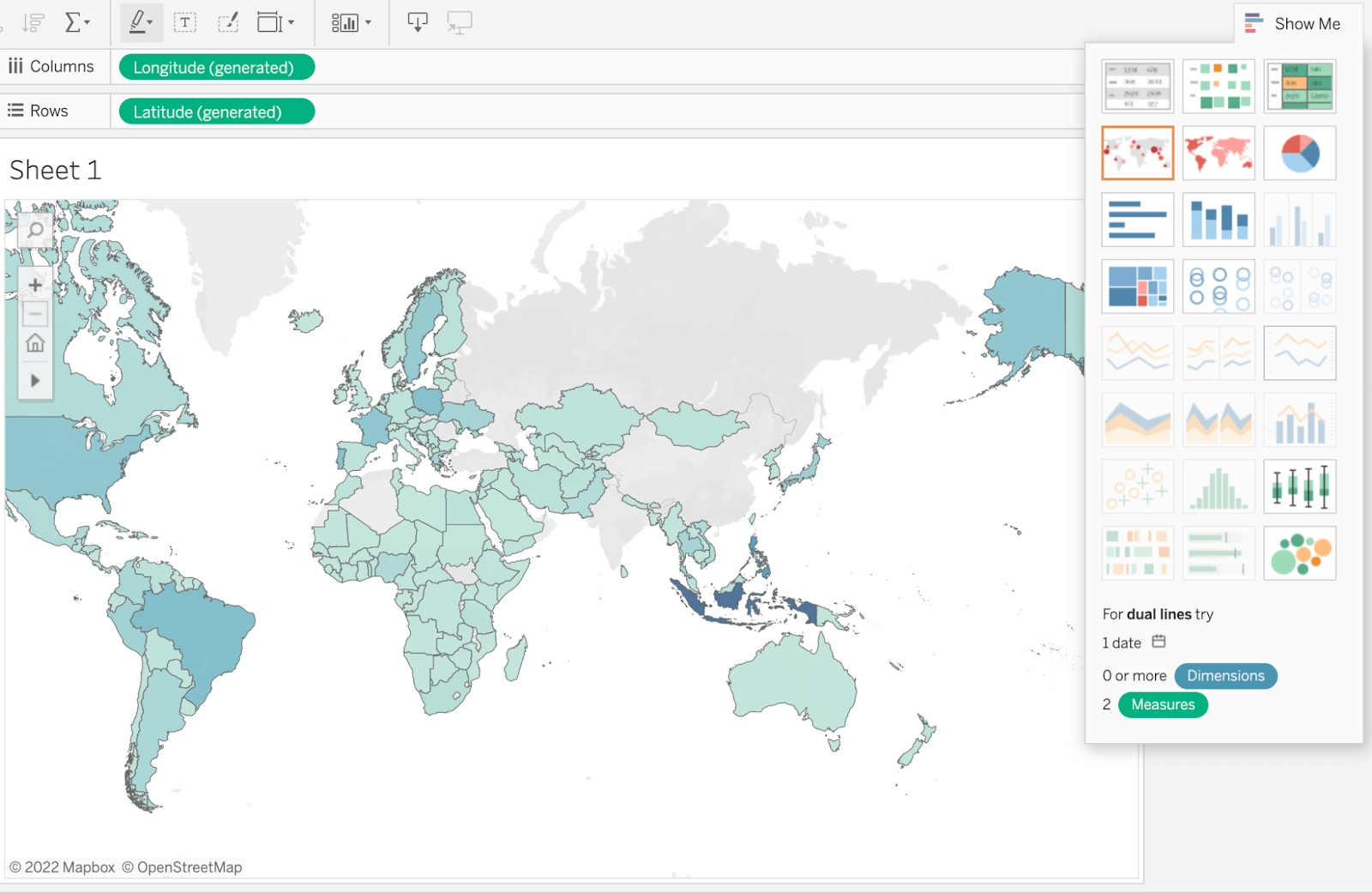Click the Sheet 1 title
The width and height of the screenshot is (1372, 893).
56,170
